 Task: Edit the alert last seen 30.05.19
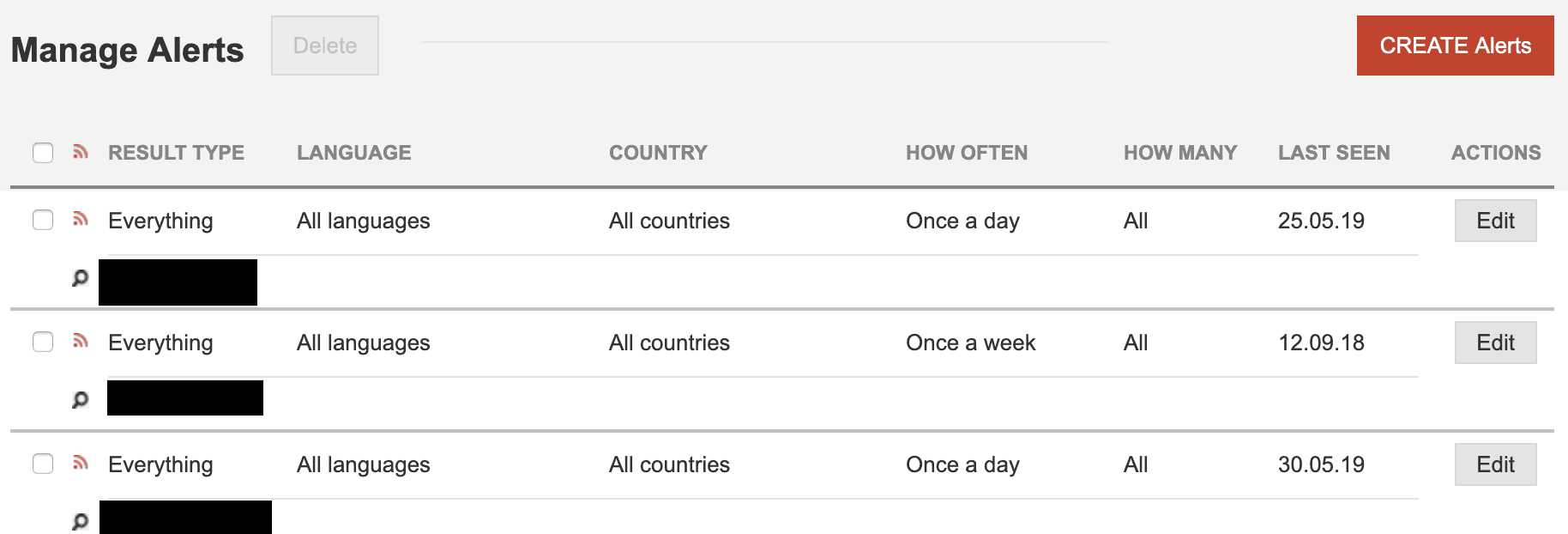(1495, 464)
